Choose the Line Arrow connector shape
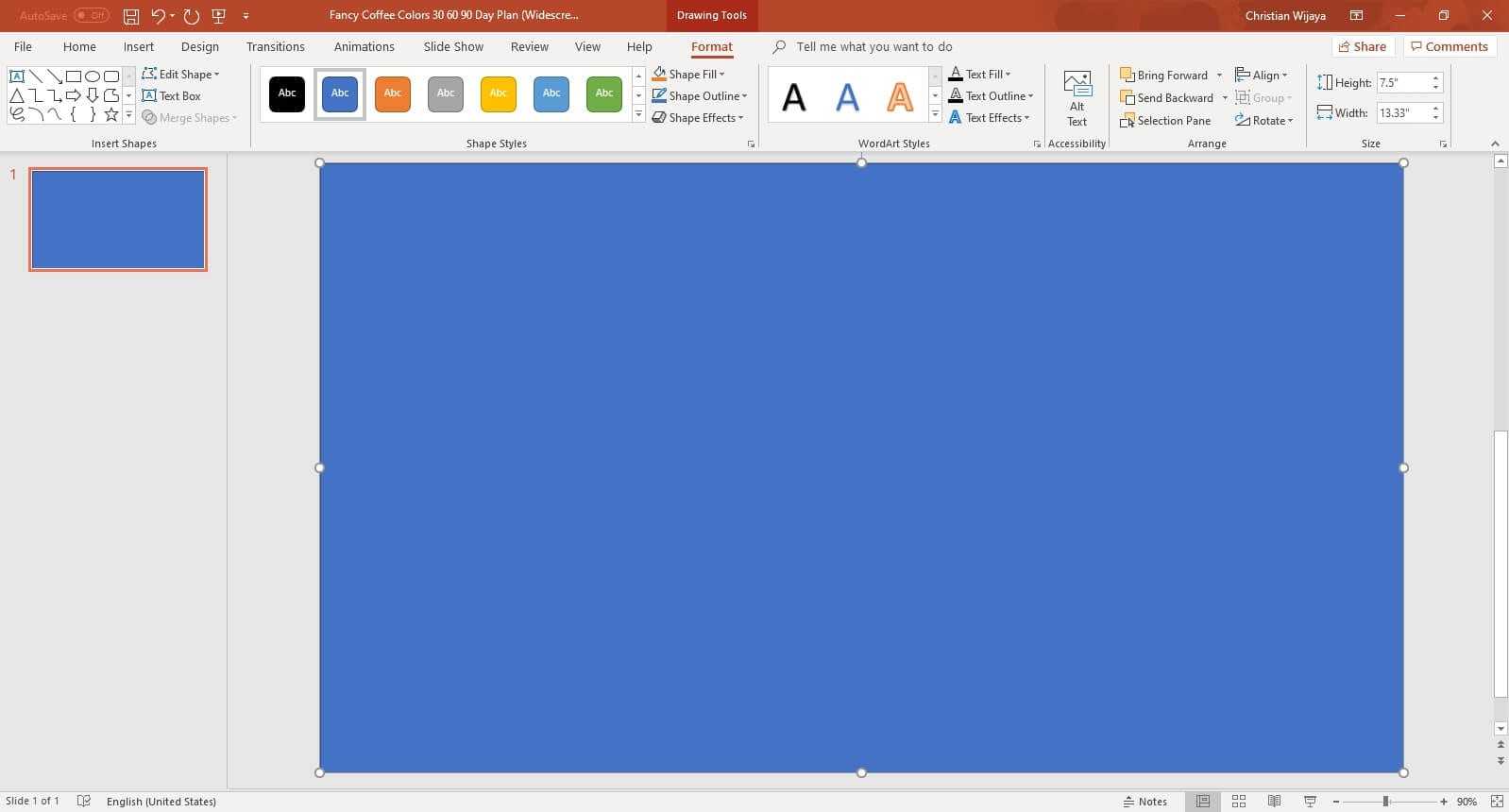 55,76
